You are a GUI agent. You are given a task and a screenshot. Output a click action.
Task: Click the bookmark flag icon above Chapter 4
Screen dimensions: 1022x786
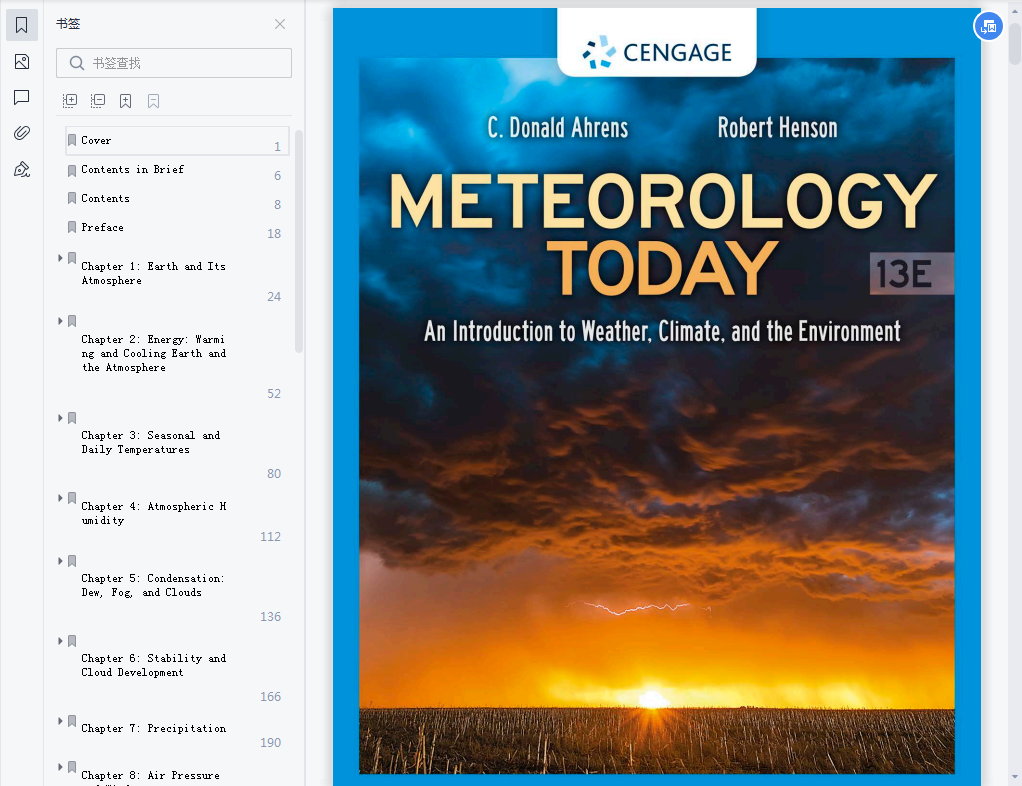click(72, 498)
